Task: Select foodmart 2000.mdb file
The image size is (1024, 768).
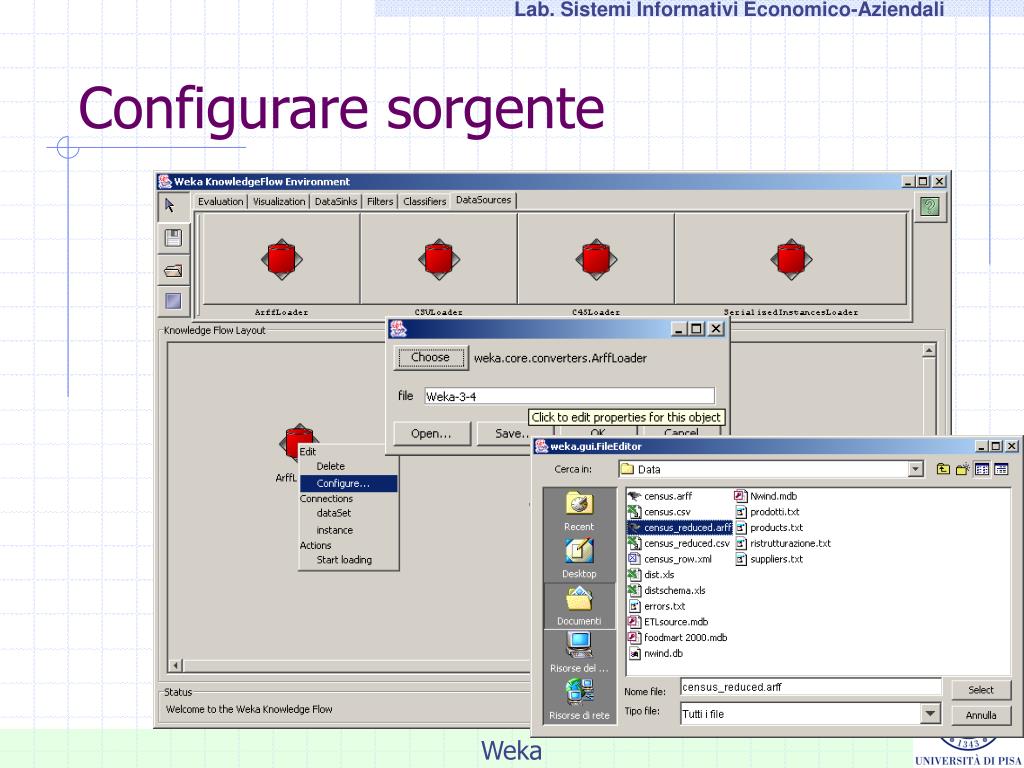Action: click(x=678, y=637)
